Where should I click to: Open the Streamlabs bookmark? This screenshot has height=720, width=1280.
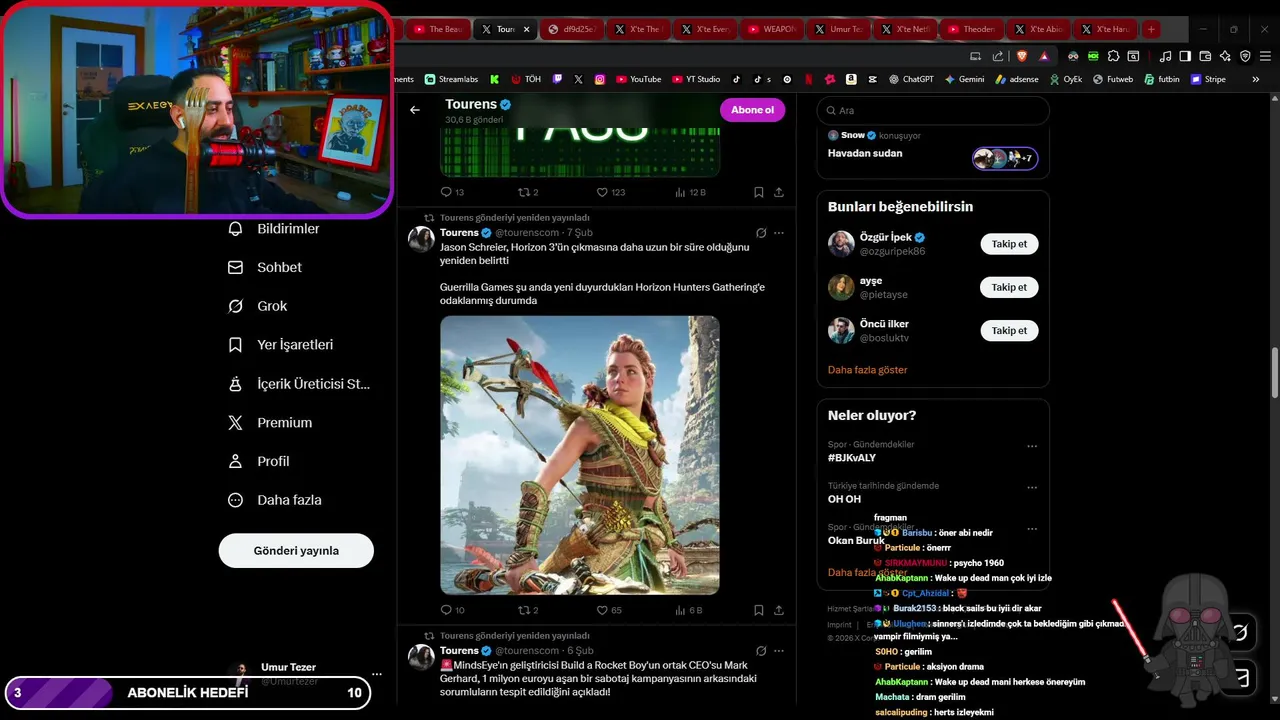(451, 79)
